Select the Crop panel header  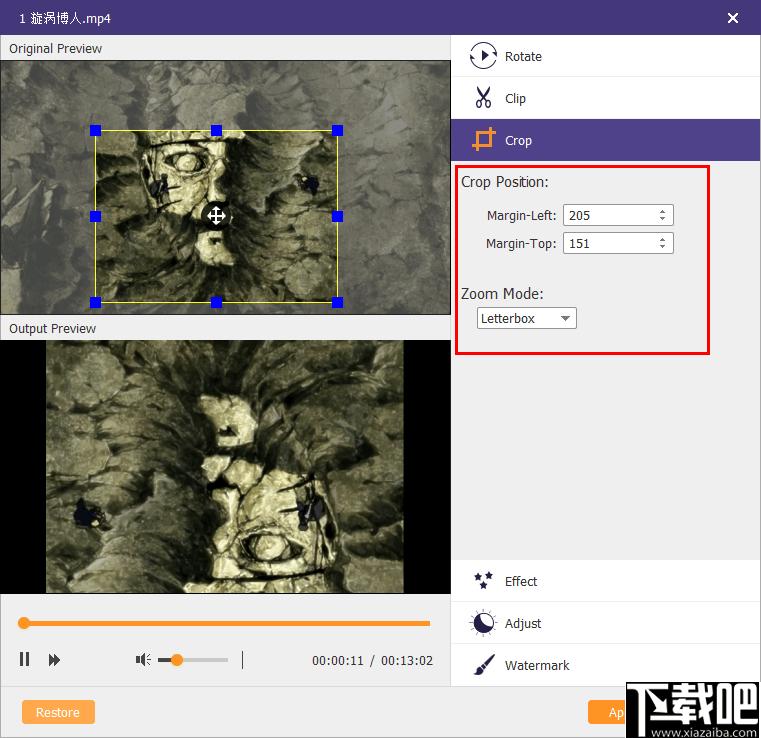coord(605,140)
